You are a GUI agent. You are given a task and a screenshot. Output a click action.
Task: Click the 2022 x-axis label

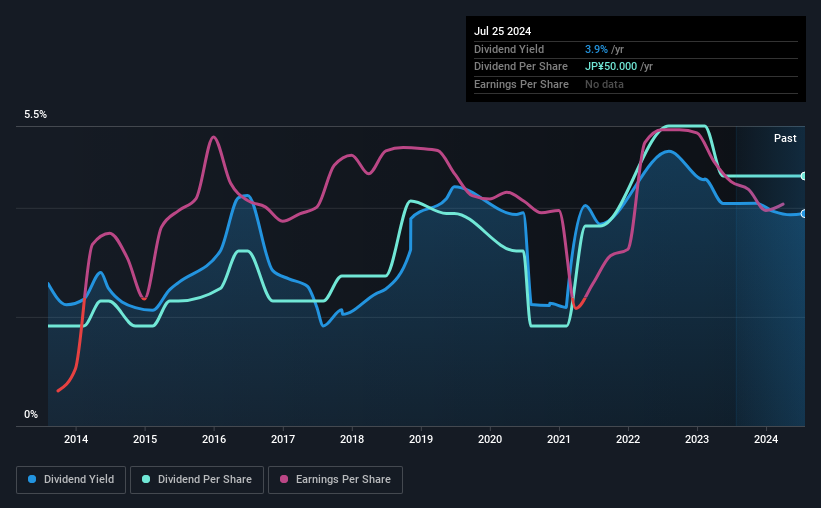pos(628,439)
